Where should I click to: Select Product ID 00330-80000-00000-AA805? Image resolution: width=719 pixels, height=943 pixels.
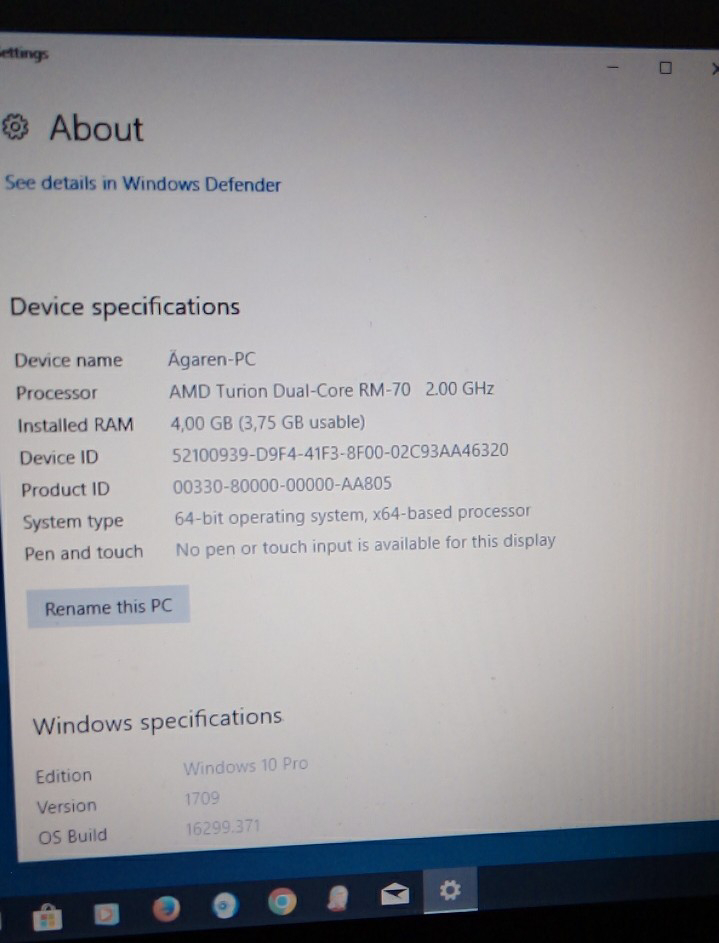click(282, 485)
